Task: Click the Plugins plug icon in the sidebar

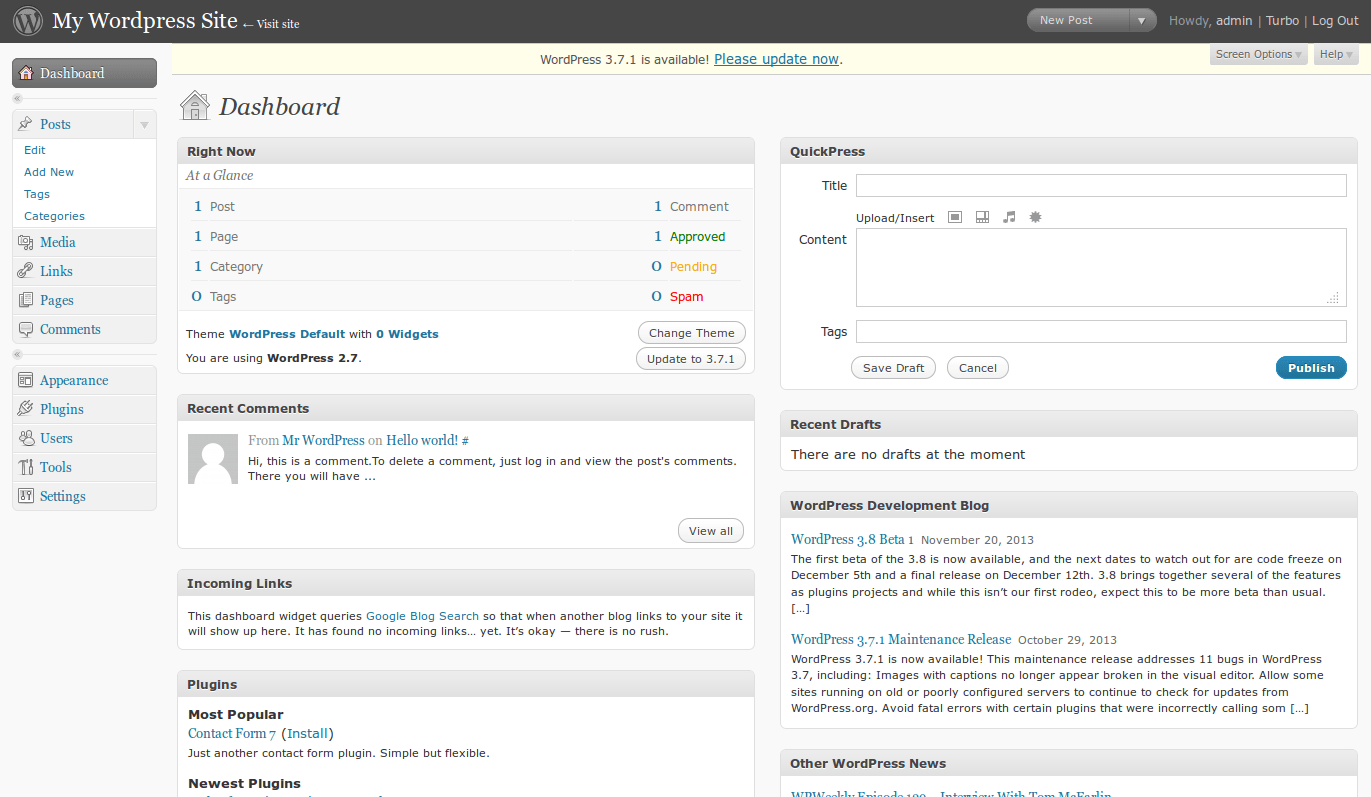Action: [x=25, y=409]
